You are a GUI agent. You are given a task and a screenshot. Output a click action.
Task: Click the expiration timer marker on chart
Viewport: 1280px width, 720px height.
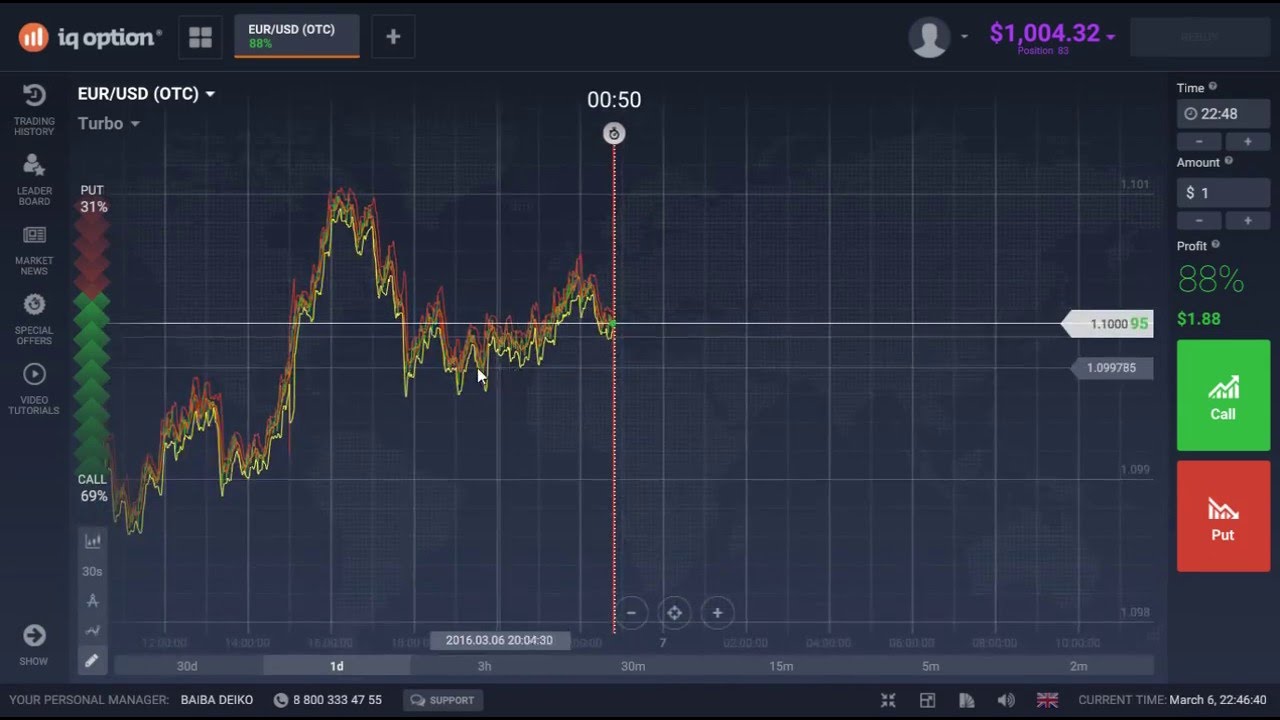point(614,134)
